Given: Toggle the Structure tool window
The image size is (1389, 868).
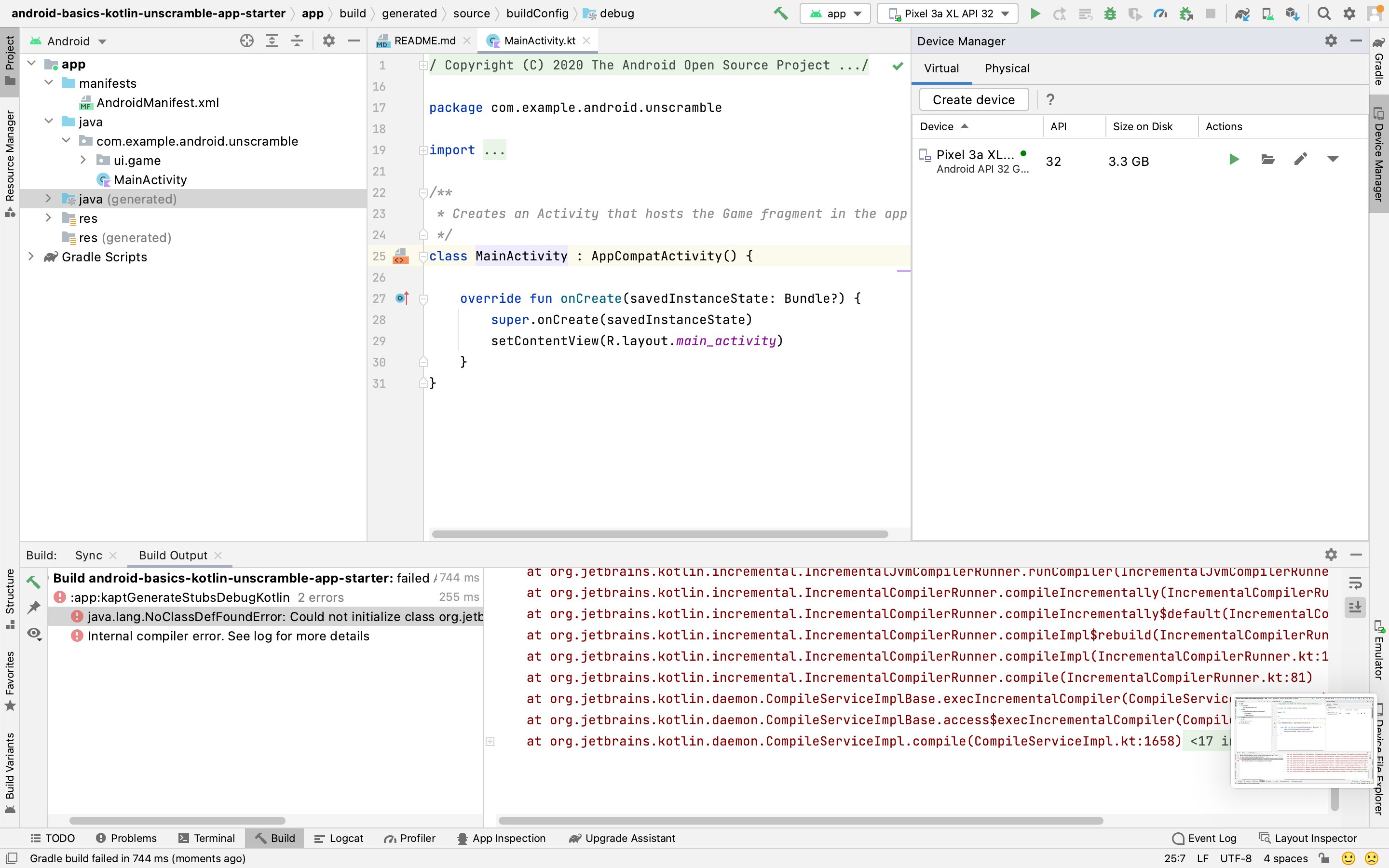Looking at the screenshot, I should (x=10, y=598).
